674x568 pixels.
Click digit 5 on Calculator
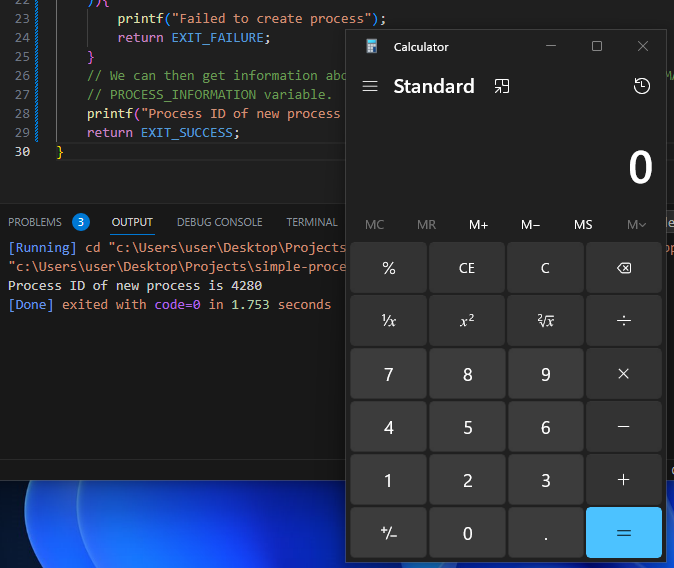click(x=467, y=427)
